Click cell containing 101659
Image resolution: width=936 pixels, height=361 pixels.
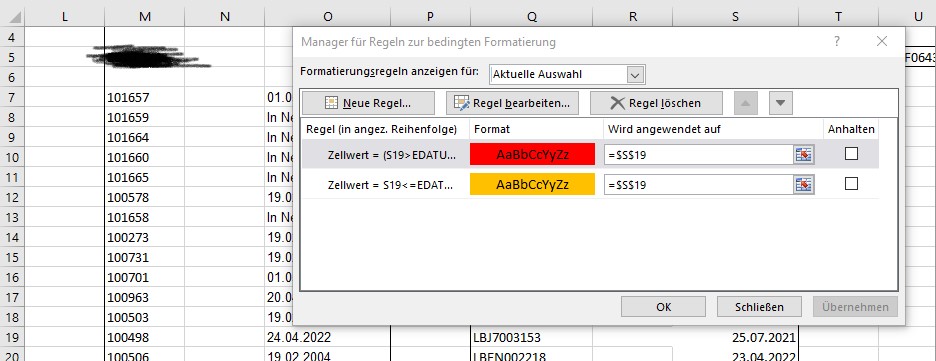[x=144, y=118]
